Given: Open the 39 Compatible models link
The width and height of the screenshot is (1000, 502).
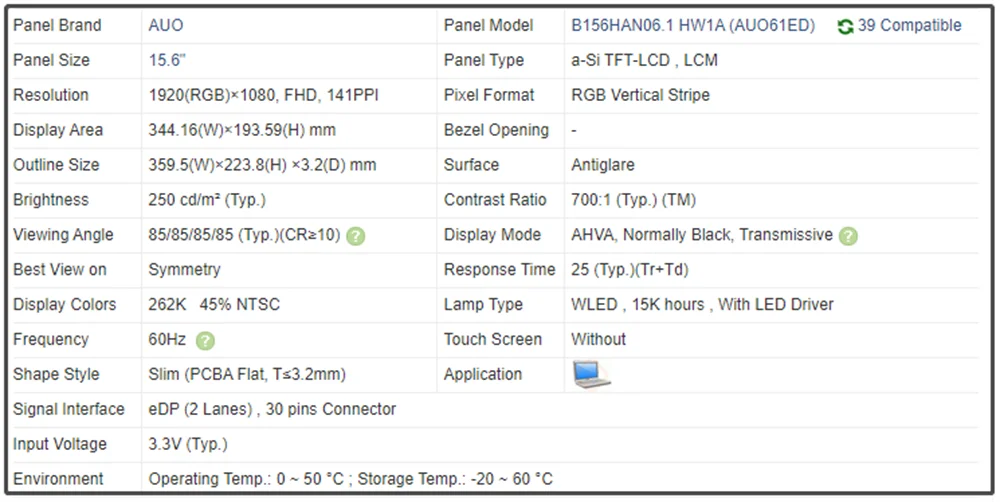Looking at the screenshot, I should pos(909,25).
